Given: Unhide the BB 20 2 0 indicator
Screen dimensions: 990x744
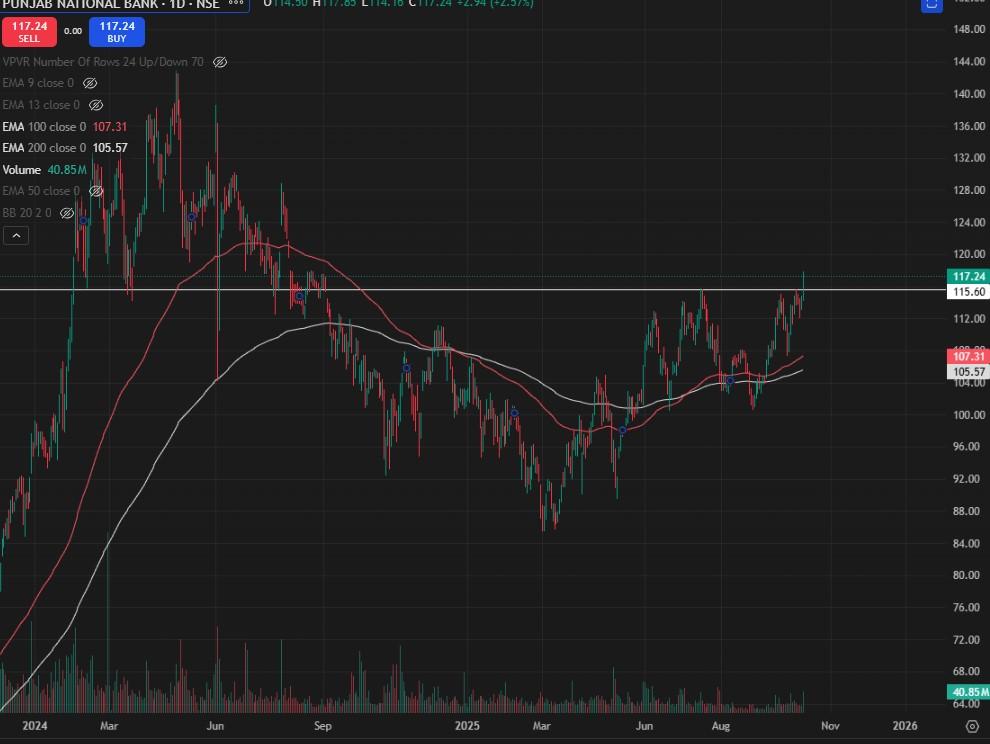Looking at the screenshot, I should pos(67,213).
